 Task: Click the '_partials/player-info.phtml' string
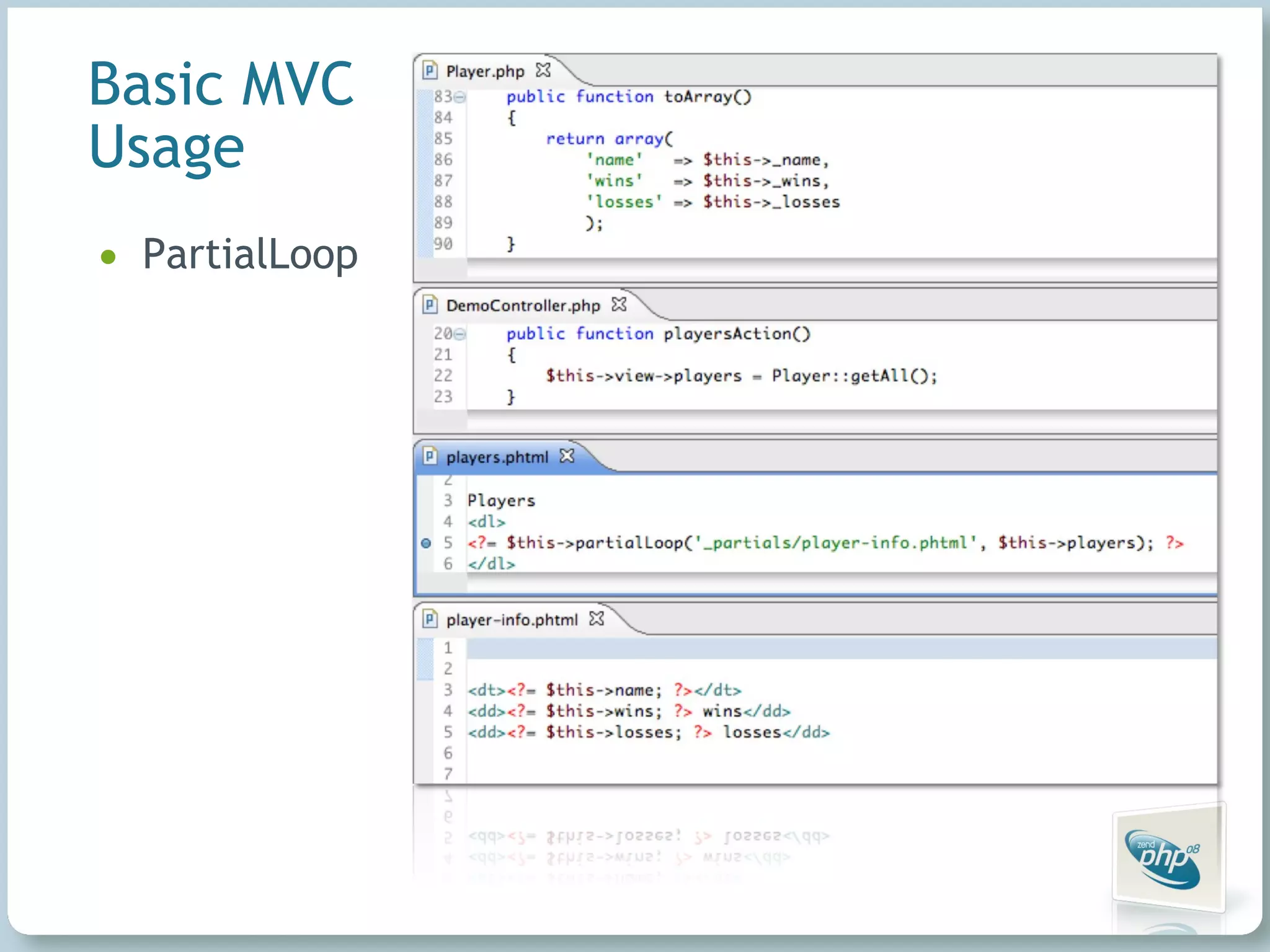(835, 543)
